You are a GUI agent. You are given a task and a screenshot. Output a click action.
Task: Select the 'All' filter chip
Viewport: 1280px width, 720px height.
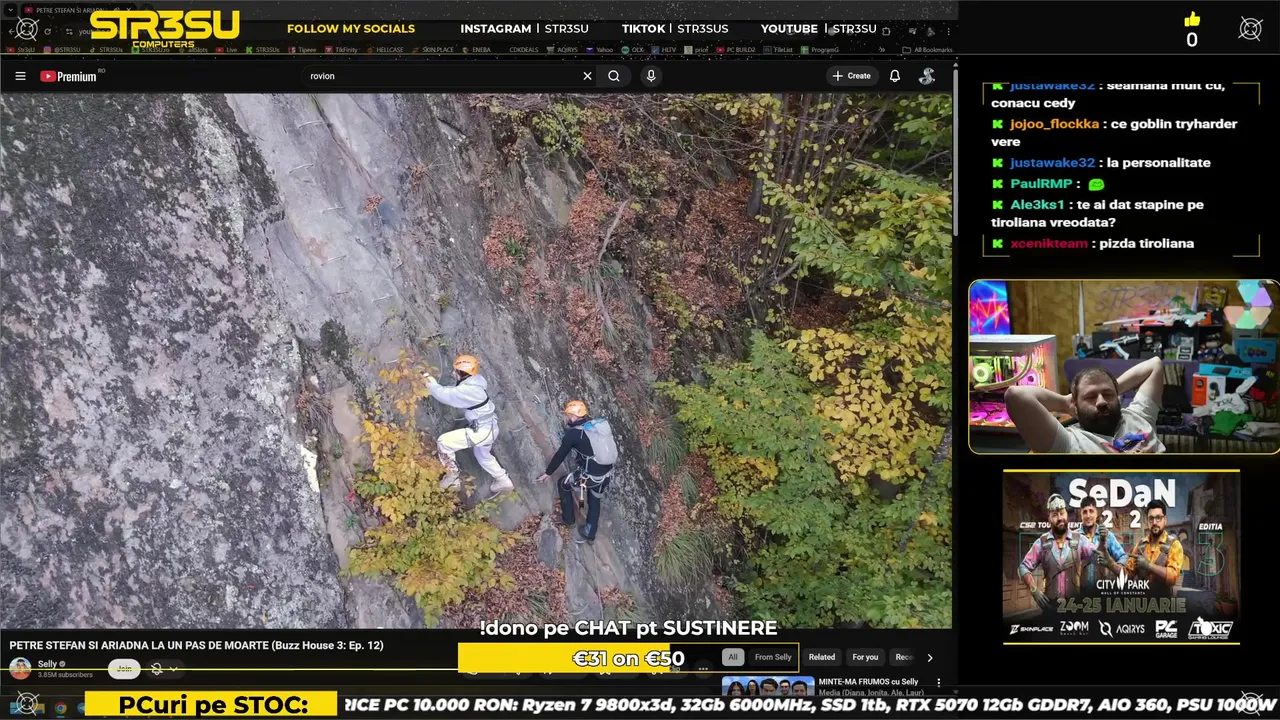(733, 657)
